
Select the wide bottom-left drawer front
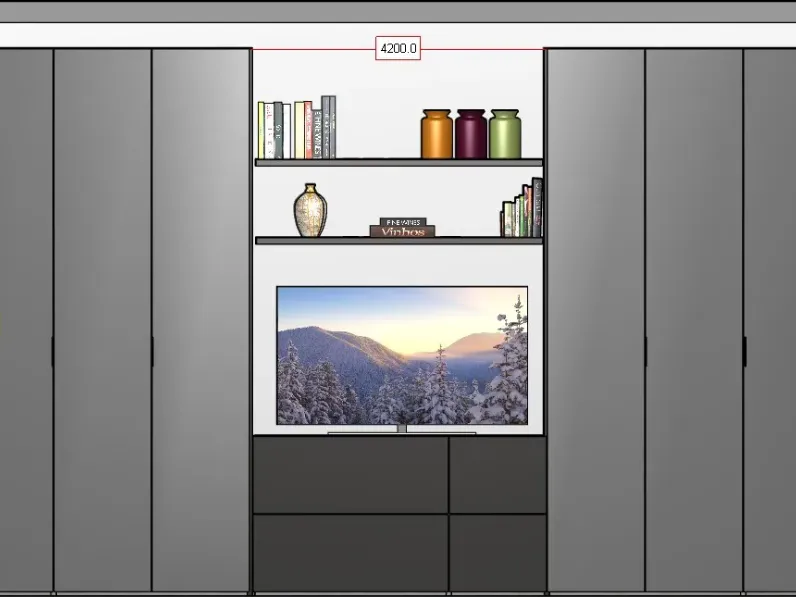[350, 553]
